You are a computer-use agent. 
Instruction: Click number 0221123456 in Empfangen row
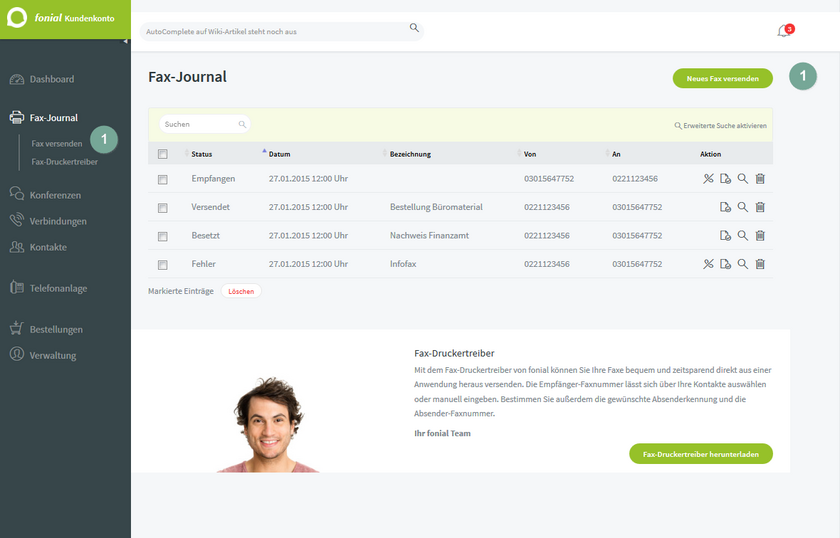tap(635, 178)
